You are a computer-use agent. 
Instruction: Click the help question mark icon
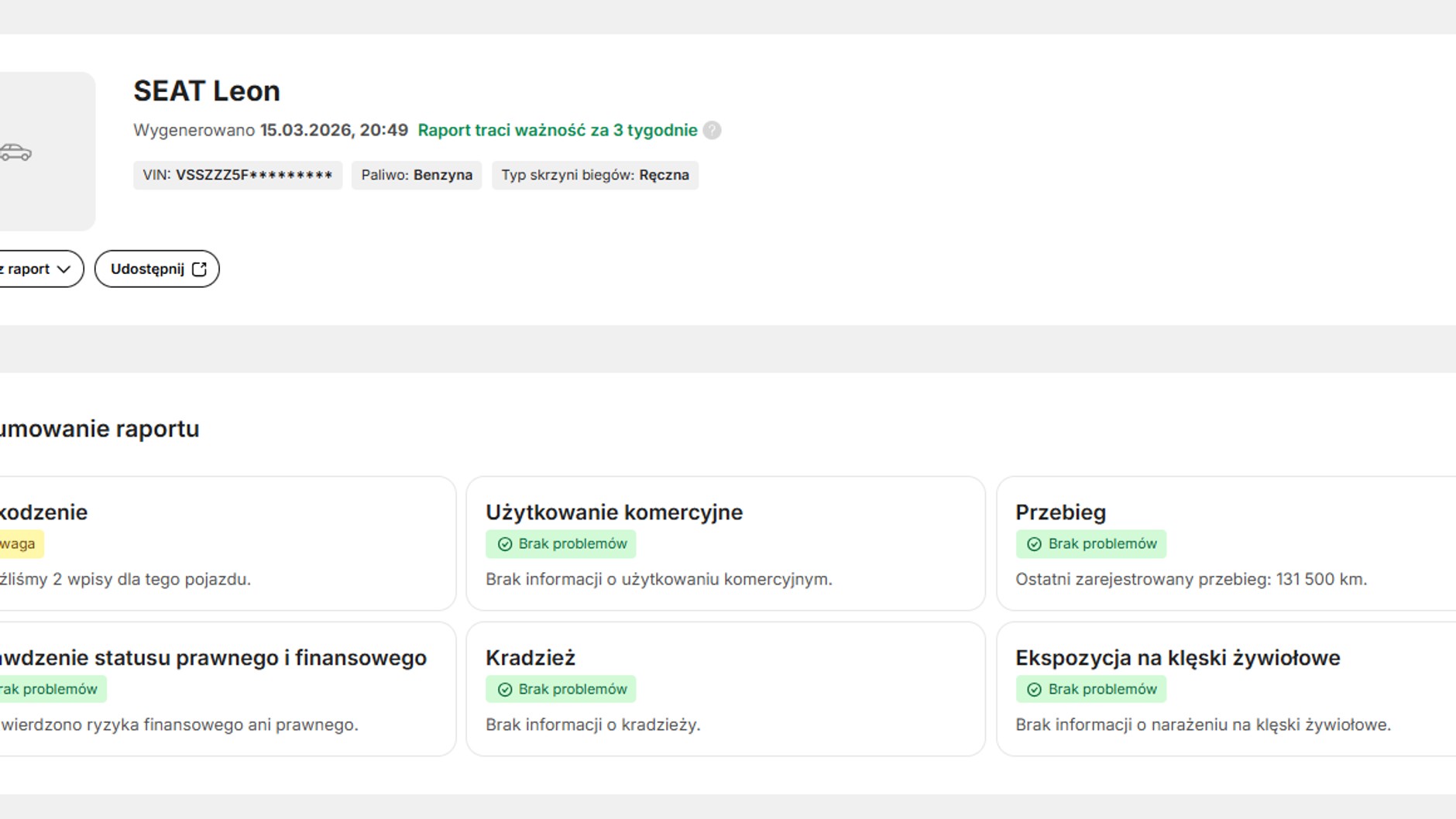pyautogui.click(x=712, y=130)
